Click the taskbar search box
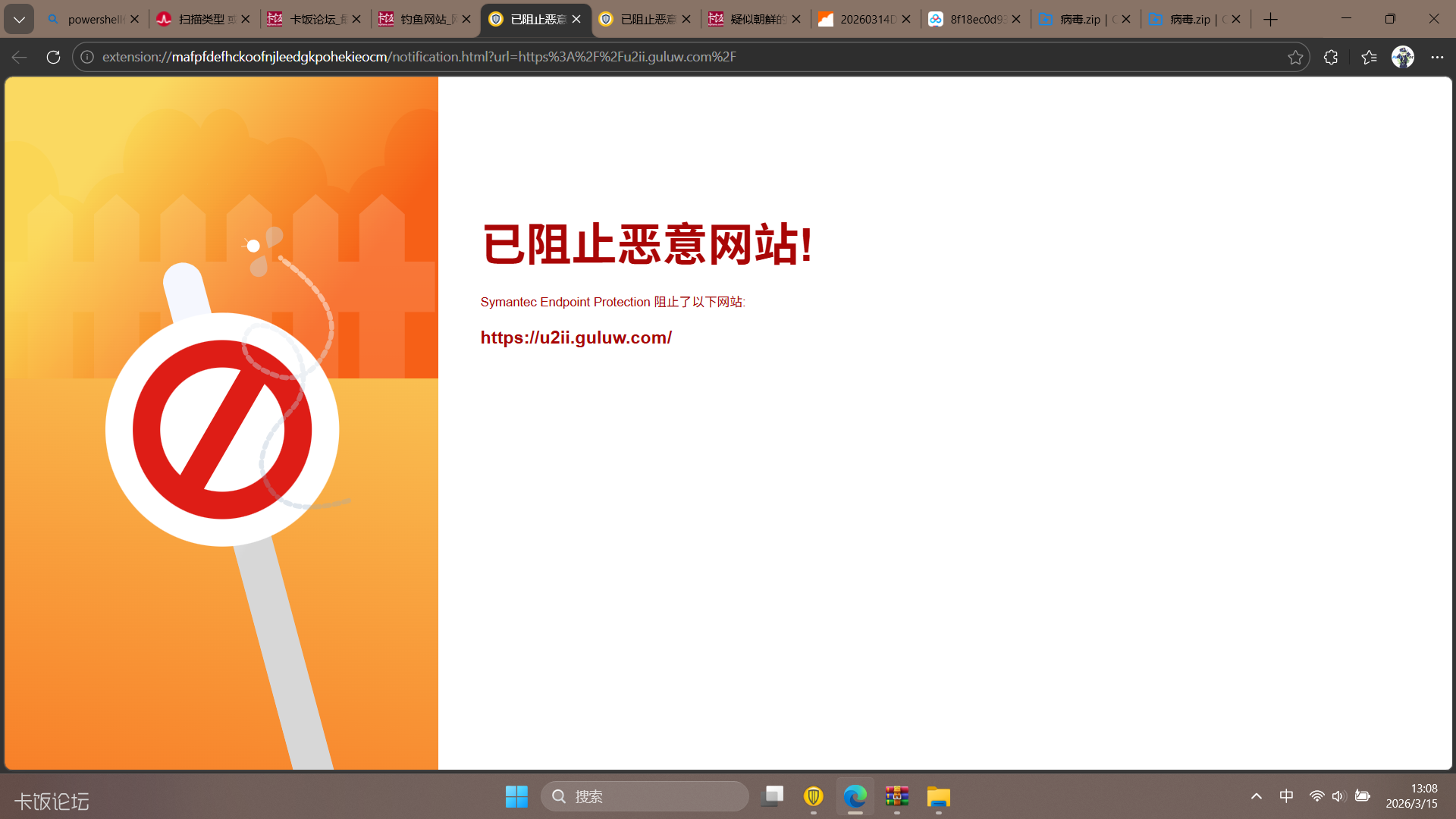The width and height of the screenshot is (1456, 819). coord(645,796)
